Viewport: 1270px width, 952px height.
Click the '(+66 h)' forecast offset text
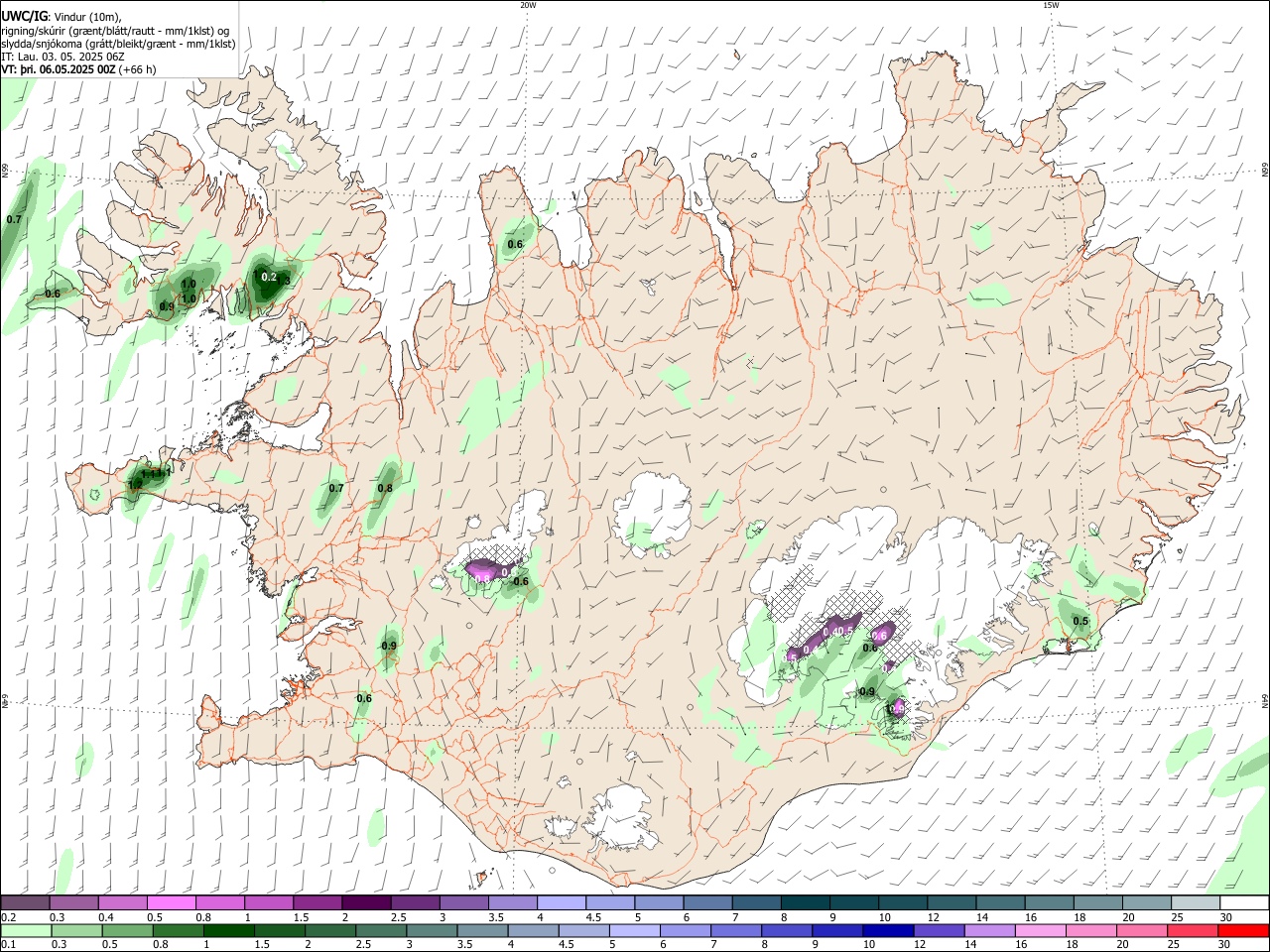point(138,69)
